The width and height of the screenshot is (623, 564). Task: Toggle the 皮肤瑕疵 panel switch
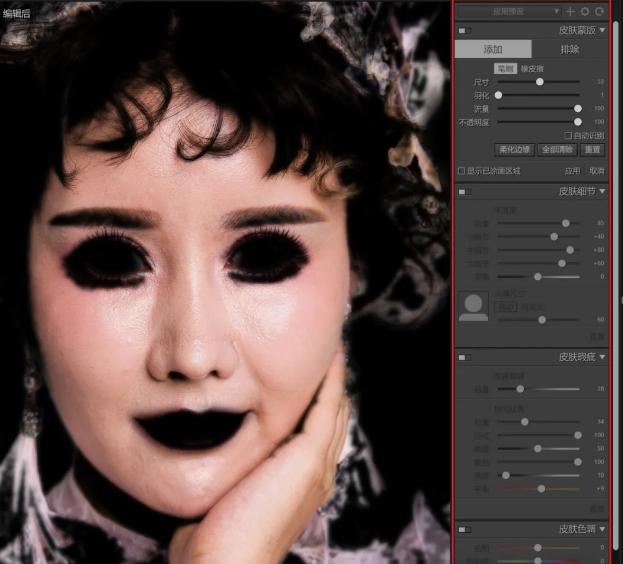point(465,357)
